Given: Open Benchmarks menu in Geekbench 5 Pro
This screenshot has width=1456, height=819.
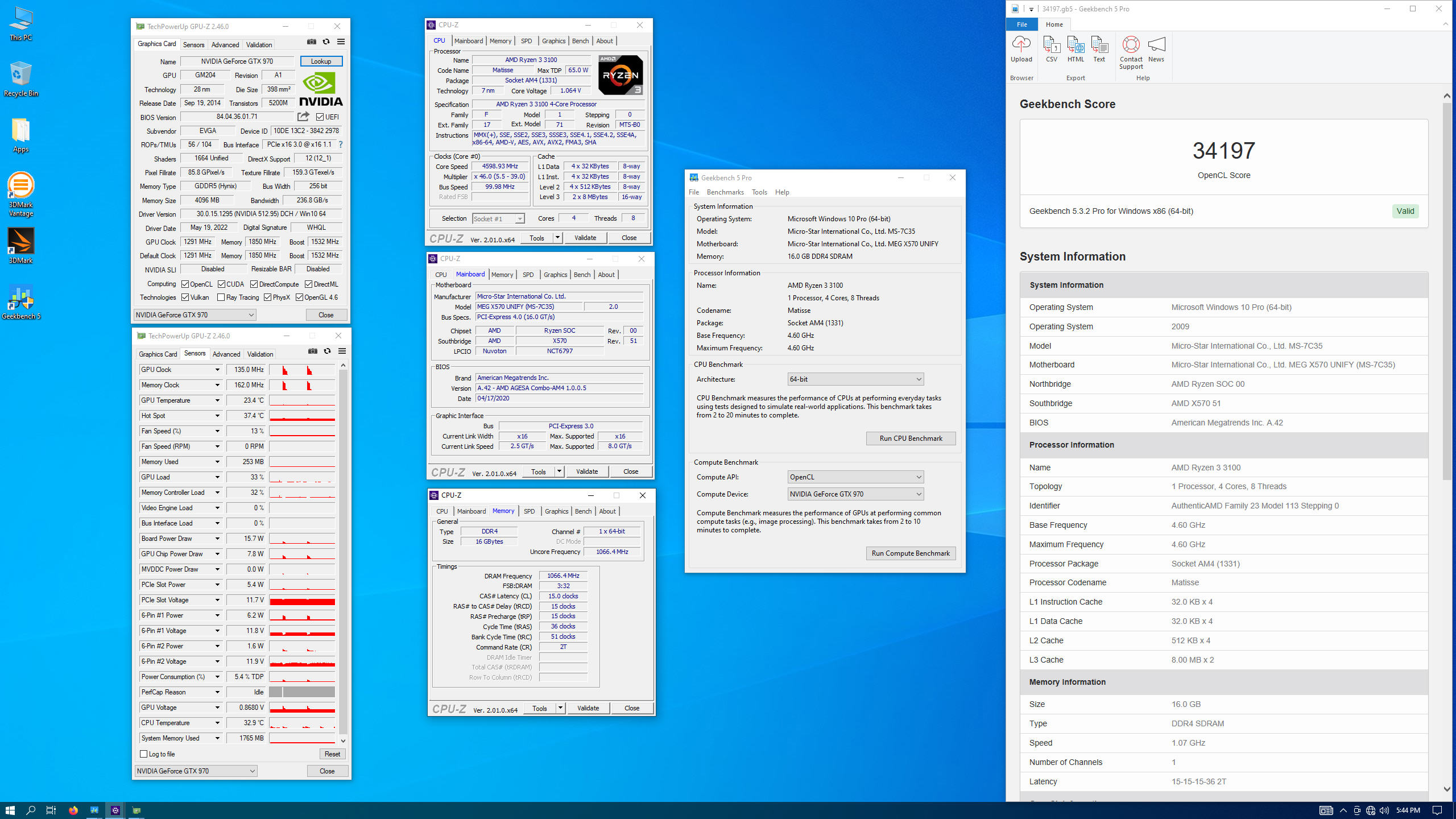Looking at the screenshot, I should point(725,192).
